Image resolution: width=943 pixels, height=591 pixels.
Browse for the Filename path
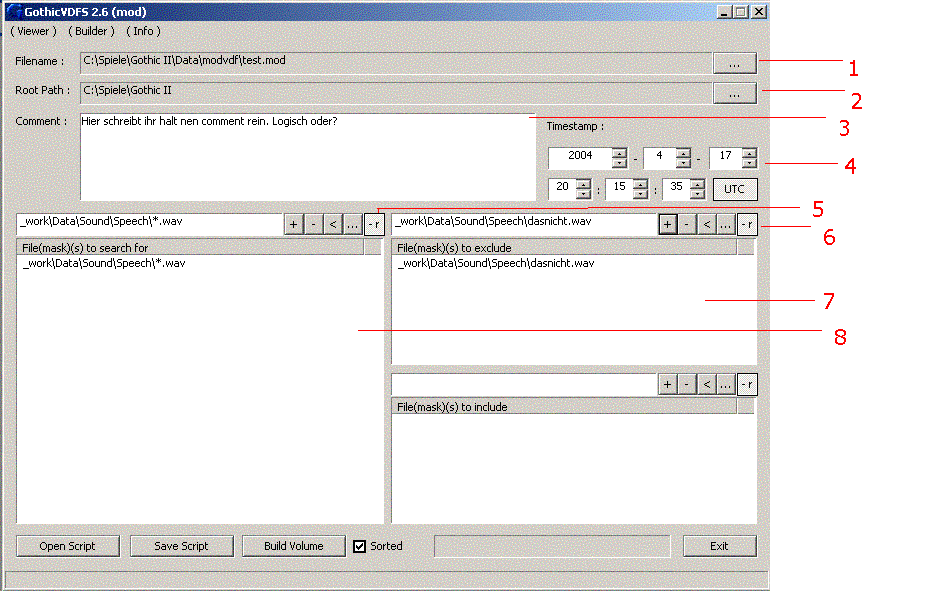point(734,63)
